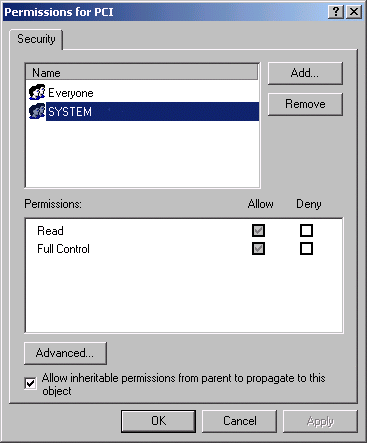Toggle the Allow checkbox for Full Control
Viewport: 367px width, 443px height.
258,249
